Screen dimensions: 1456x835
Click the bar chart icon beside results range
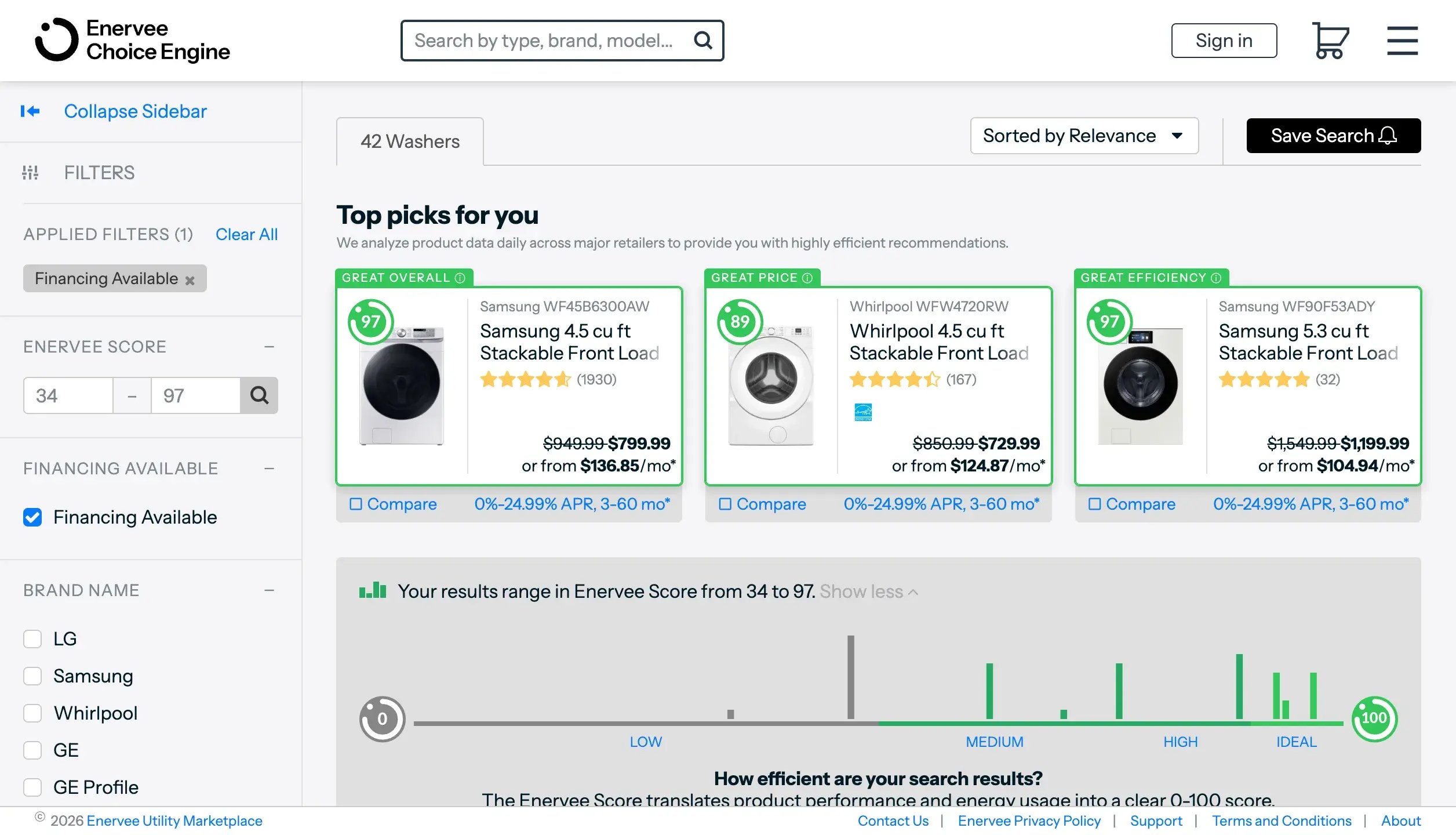(373, 590)
